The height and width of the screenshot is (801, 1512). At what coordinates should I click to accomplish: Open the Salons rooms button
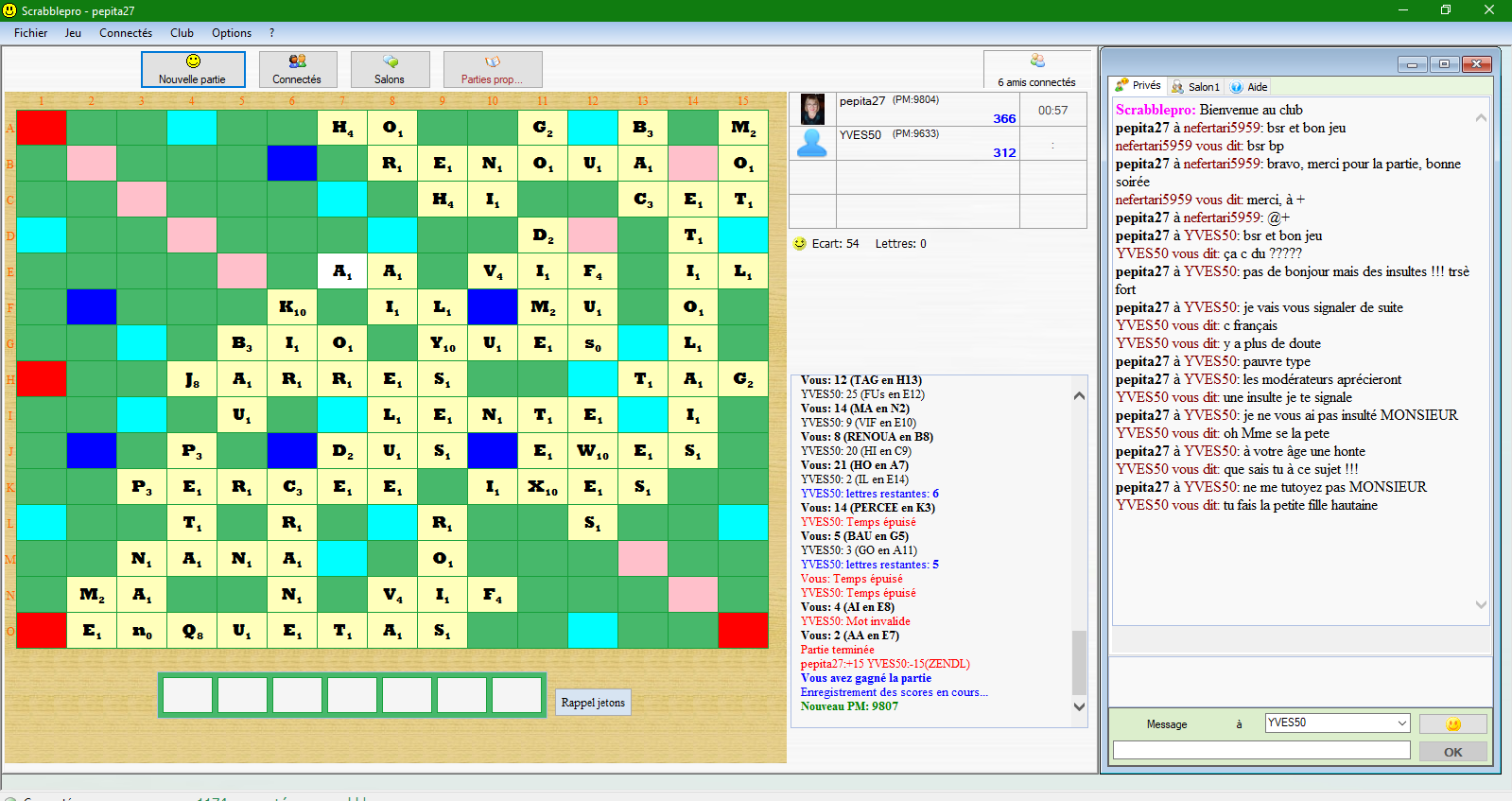pos(390,69)
